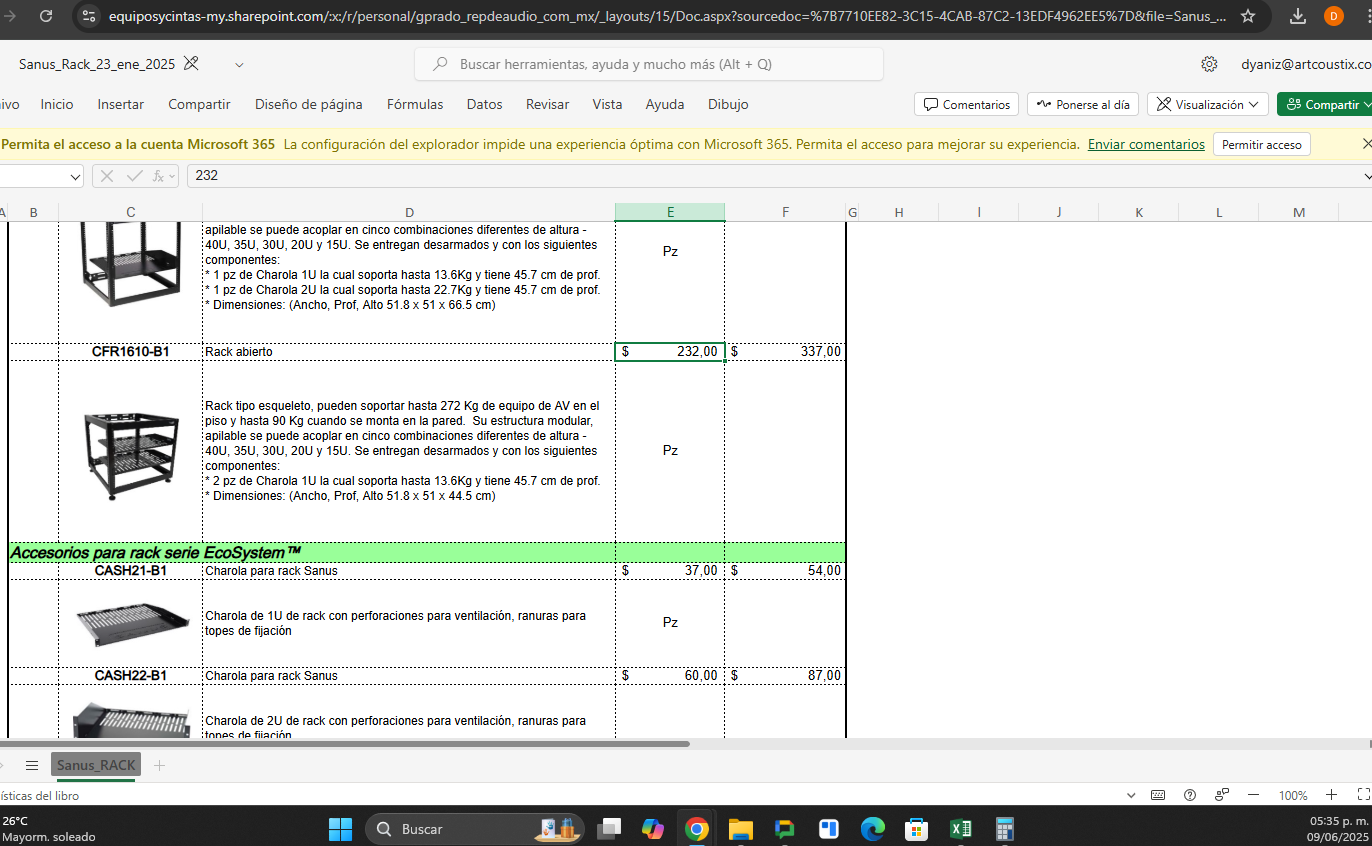Click the Chrome address bar URL
Viewport: 1372px width, 846px height.
click(667, 16)
